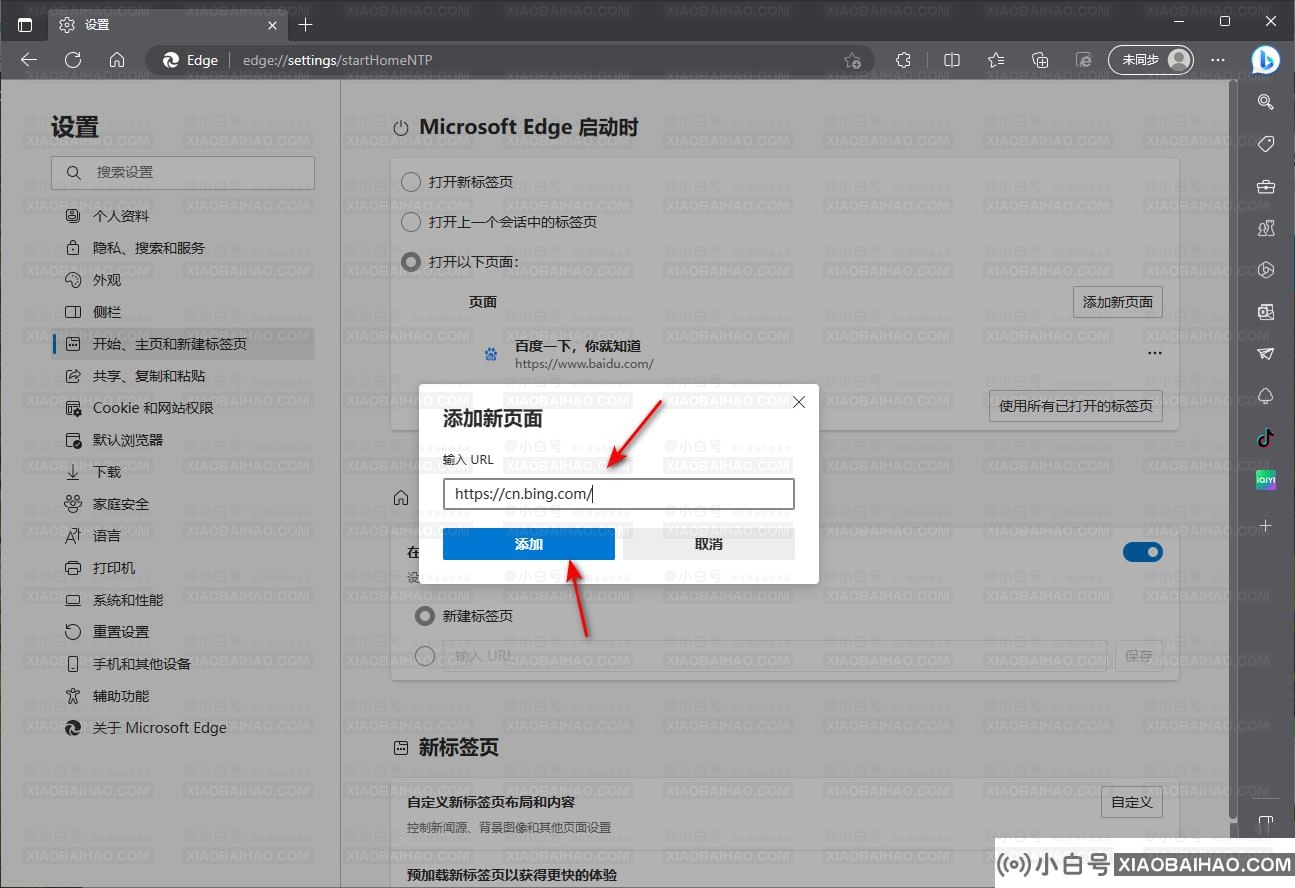1295x888 pixels.
Task: Open sidebar Shopping tag icon
Action: (x=1266, y=144)
